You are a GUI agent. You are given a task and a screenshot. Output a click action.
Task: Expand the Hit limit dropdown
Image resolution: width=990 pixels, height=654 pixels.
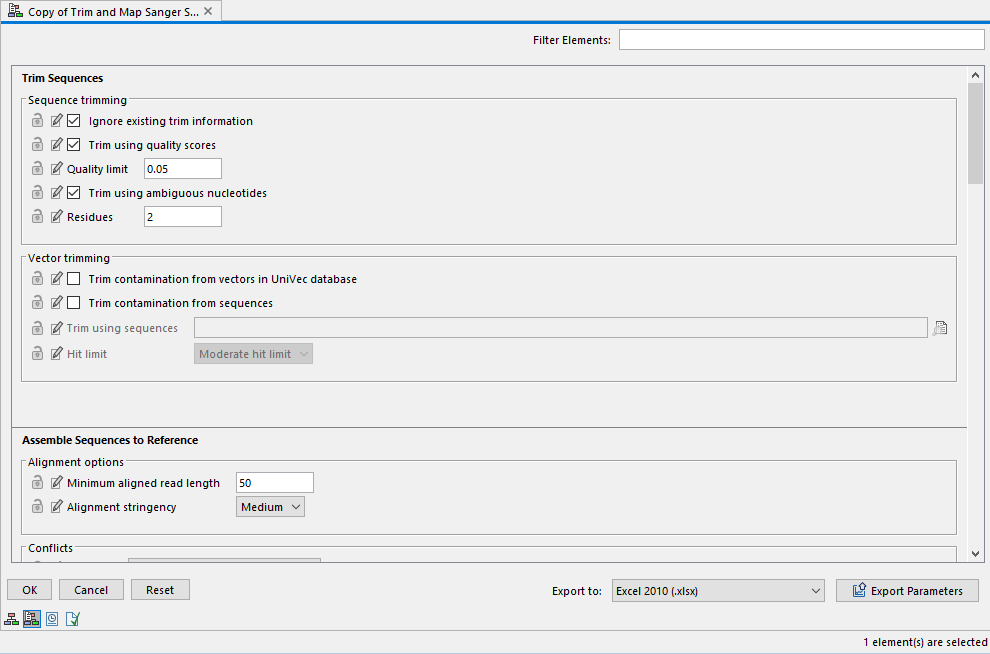click(252, 353)
